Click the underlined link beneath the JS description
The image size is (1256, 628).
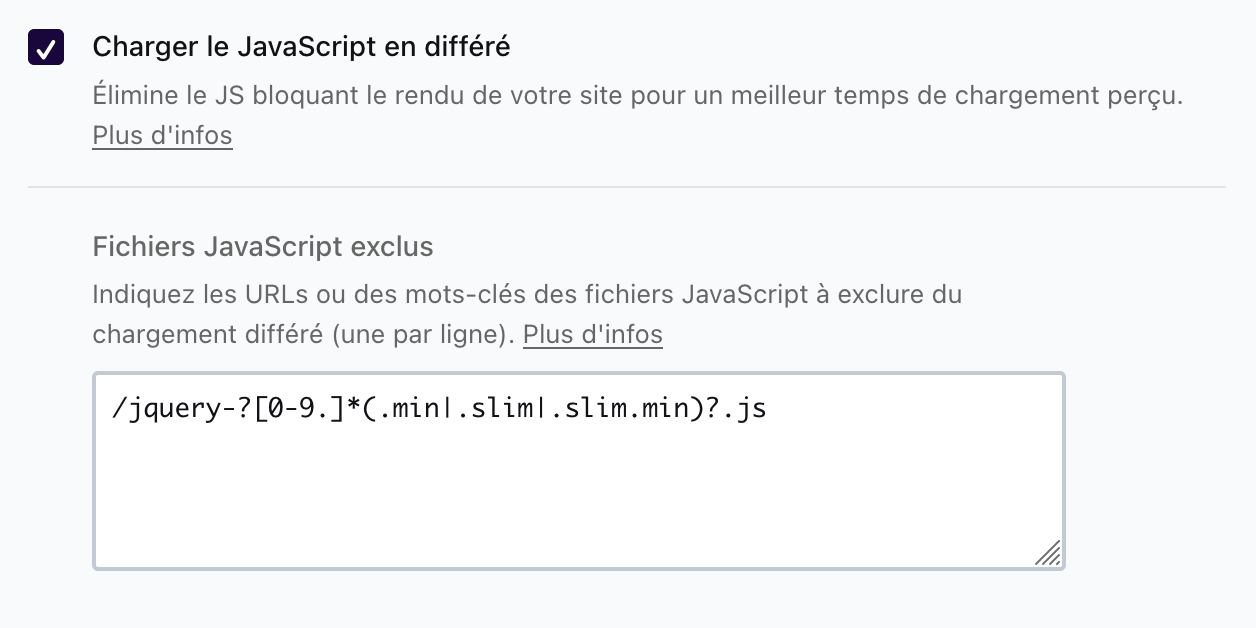click(x=162, y=135)
